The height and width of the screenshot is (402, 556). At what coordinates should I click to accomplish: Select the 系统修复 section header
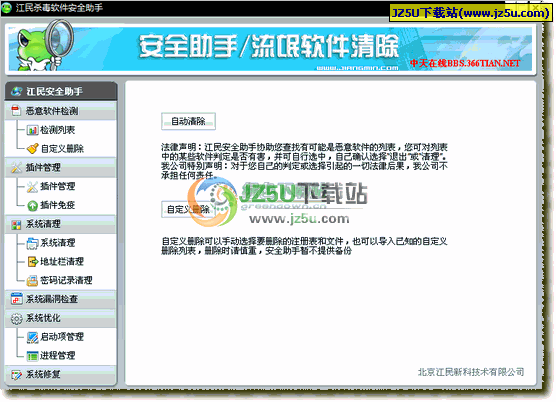(x=61, y=374)
